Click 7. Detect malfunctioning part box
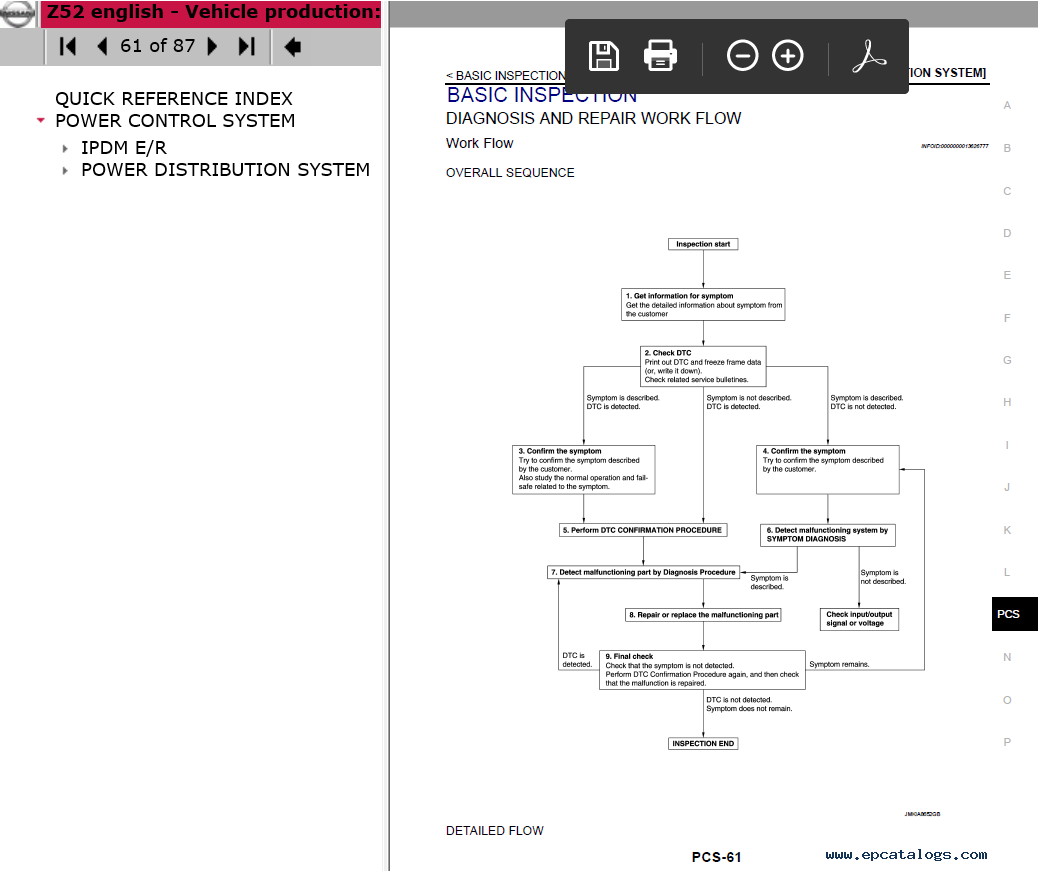This screenshot has height=871, width=1038. (x=643, y=573)
